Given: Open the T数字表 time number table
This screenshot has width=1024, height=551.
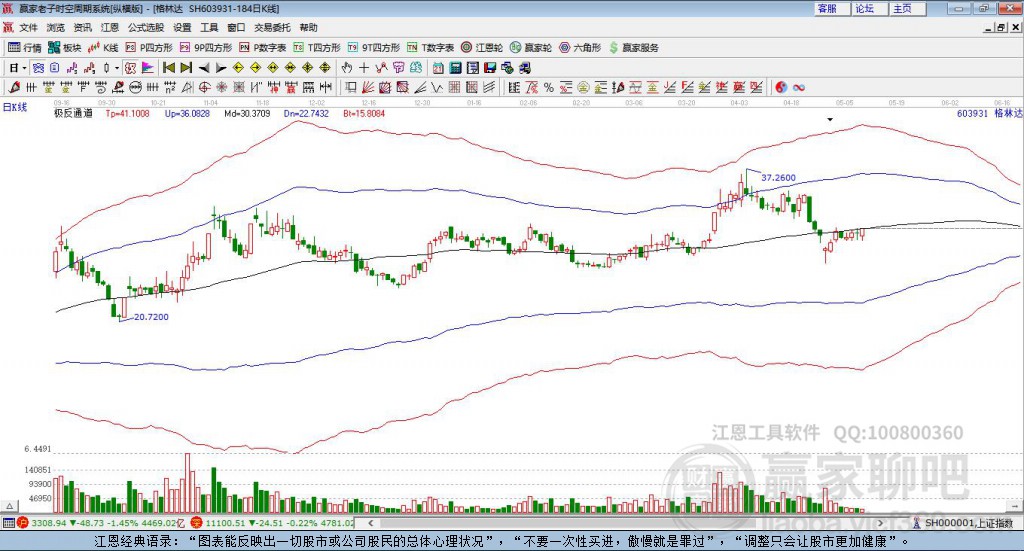Looking at the screenshot, I should (x=430, y=48).
